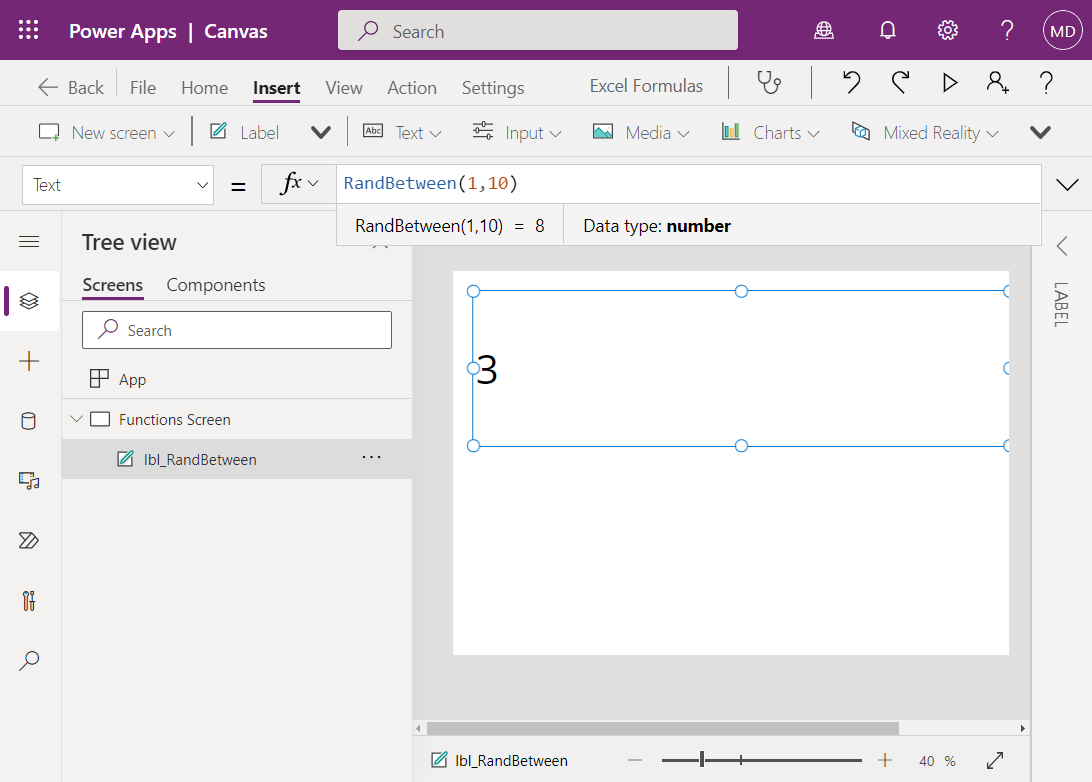Expand the formula bar chevron
The width and height of the screenshot is (1092, 782).
pos(1067,185)
